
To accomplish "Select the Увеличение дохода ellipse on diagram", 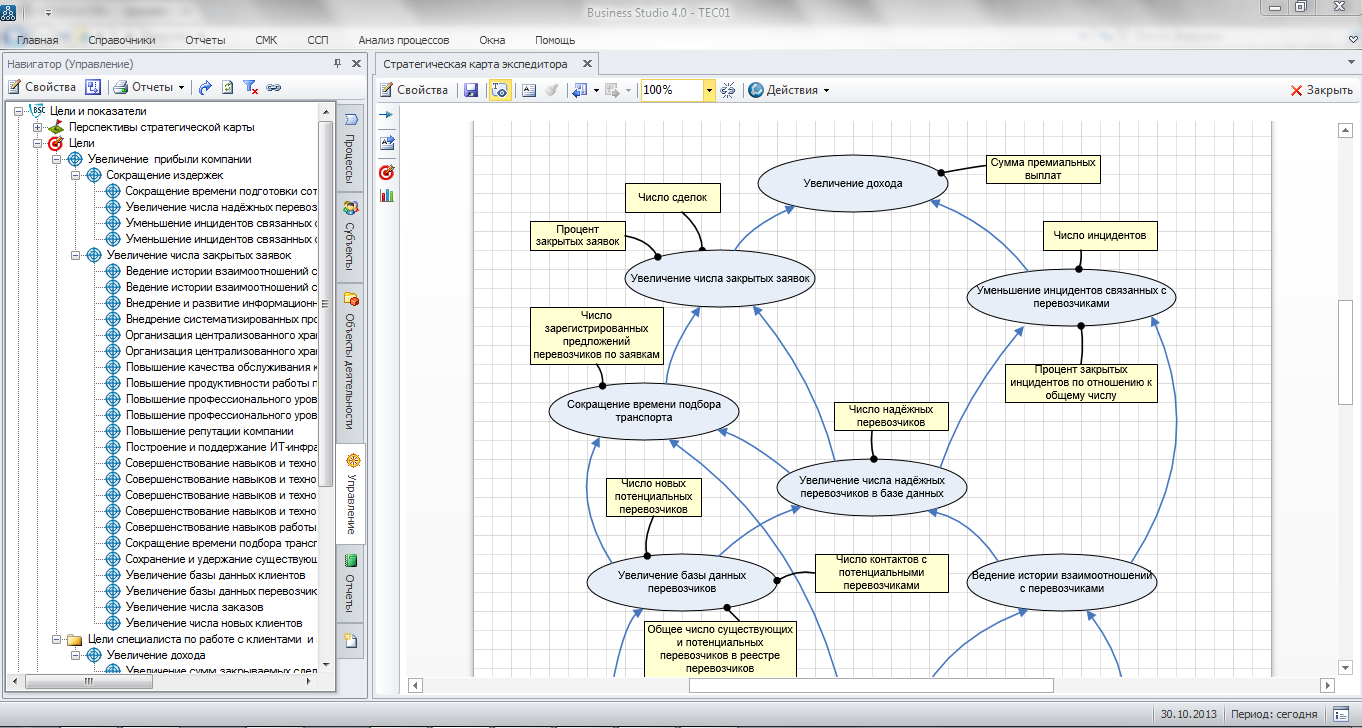I will (x=852, y=183).
